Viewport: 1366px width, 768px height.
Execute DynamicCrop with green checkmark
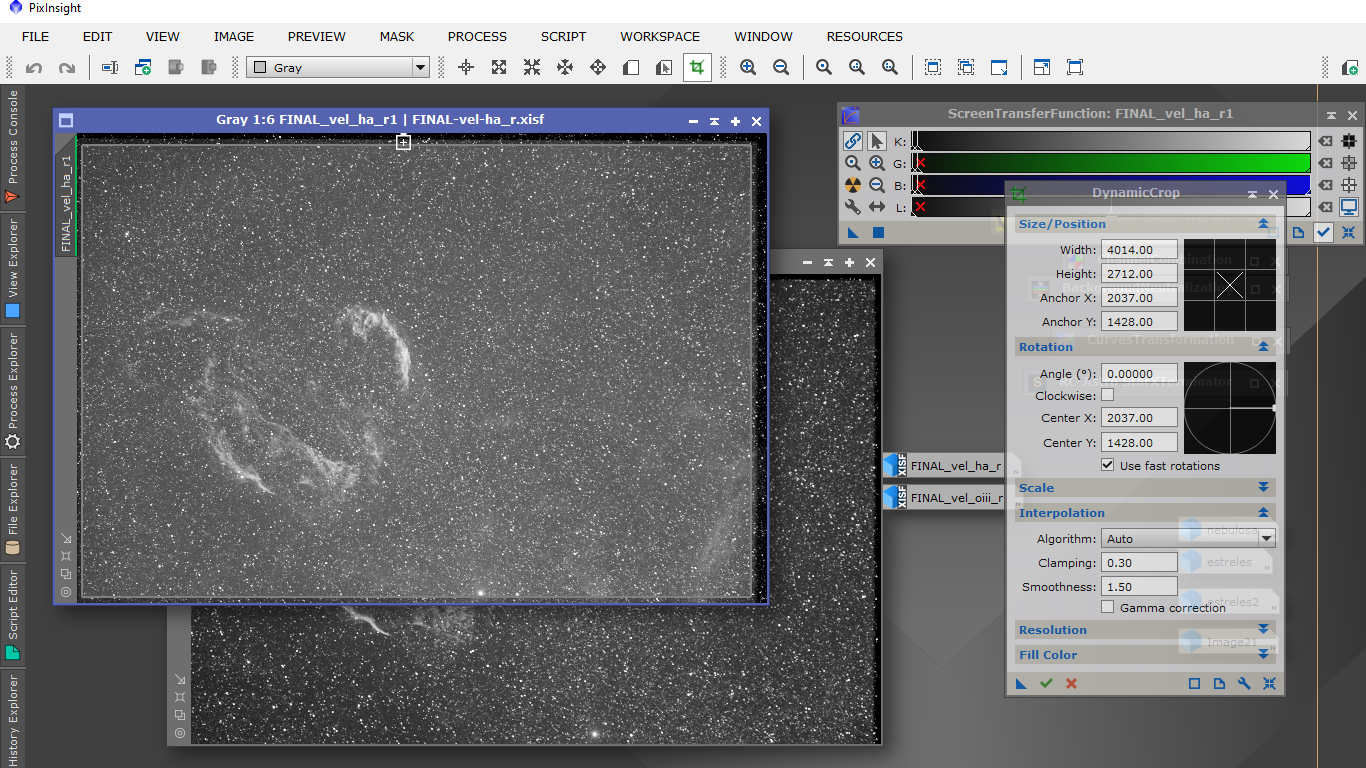(x=1046, y=684)
